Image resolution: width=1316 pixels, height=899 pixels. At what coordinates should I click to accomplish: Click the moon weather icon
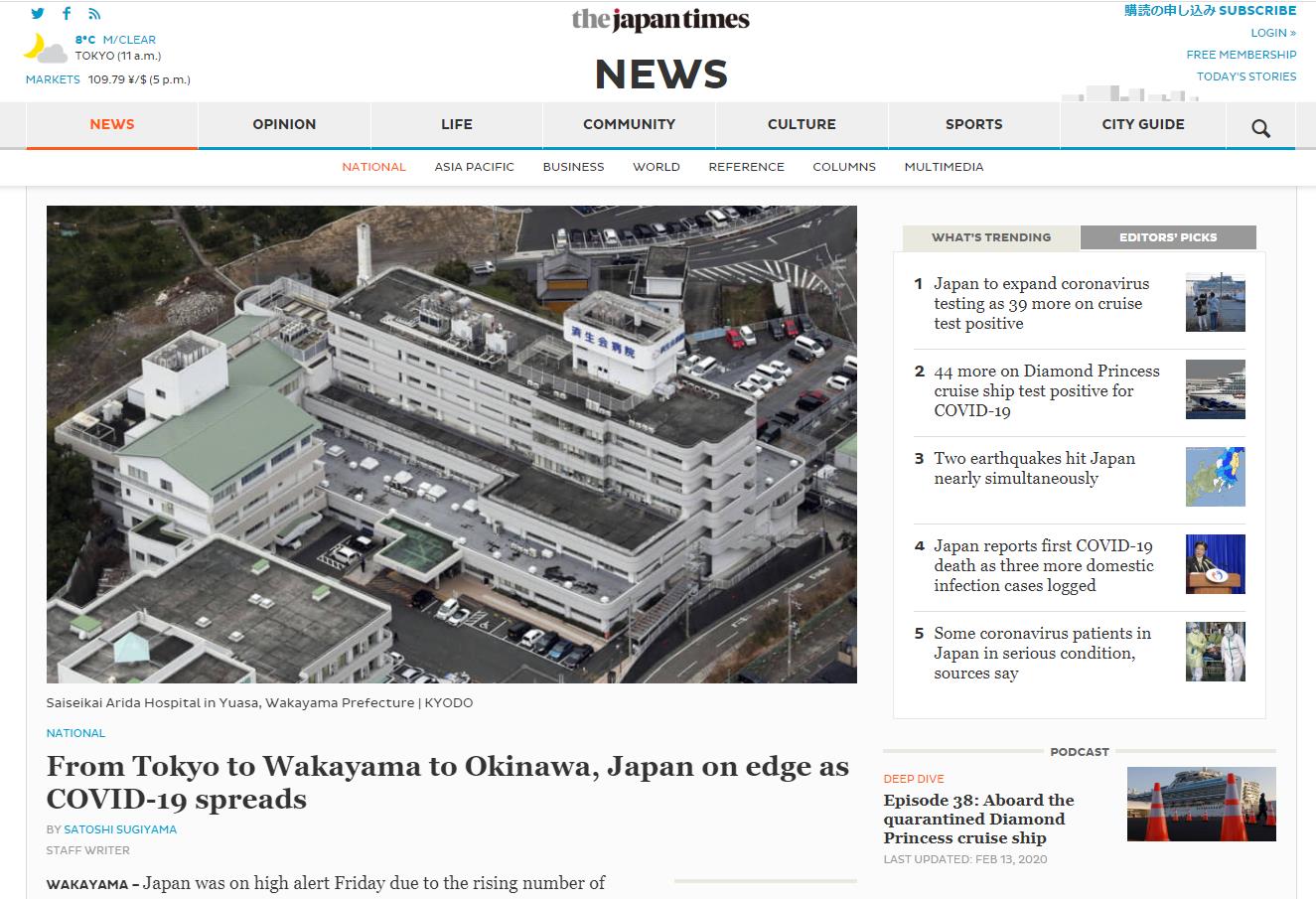[42, 48]
